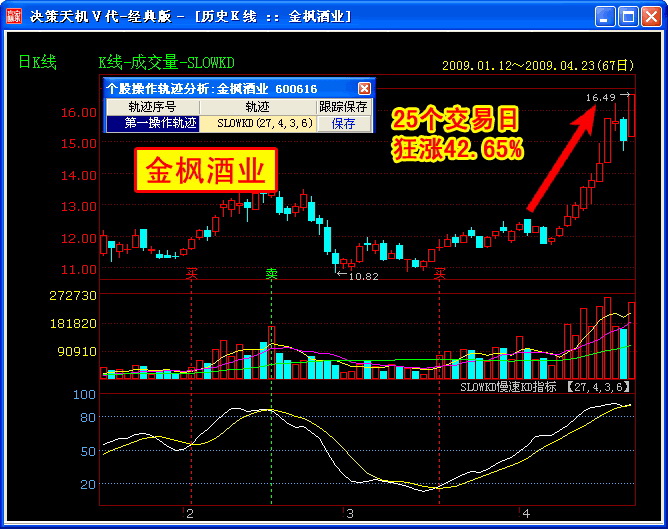
Task: Click the SLOWKD慢速KD指标 【27,4,3,6】 label
Action: coord(545,387)
